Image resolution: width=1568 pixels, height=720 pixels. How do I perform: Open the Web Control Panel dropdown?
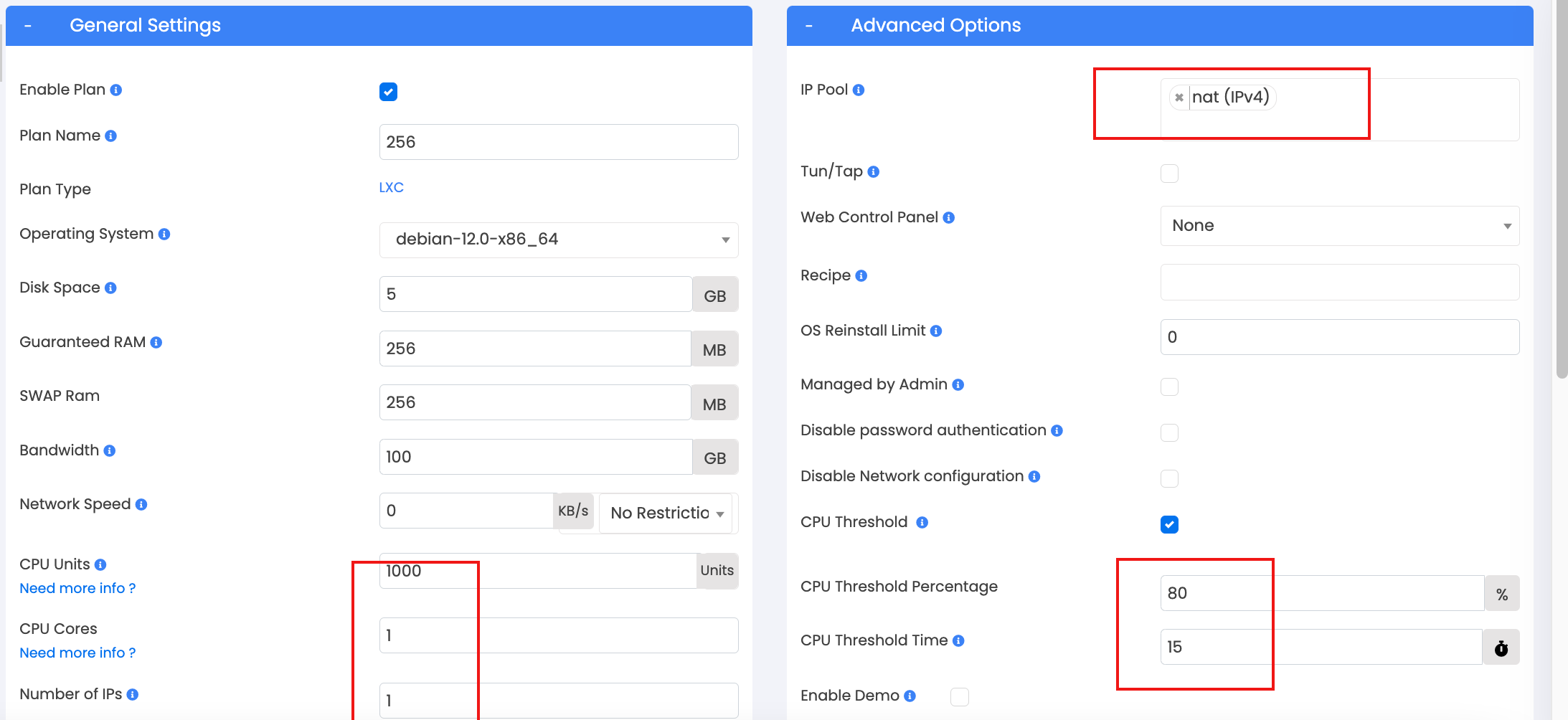[1340, 226]
